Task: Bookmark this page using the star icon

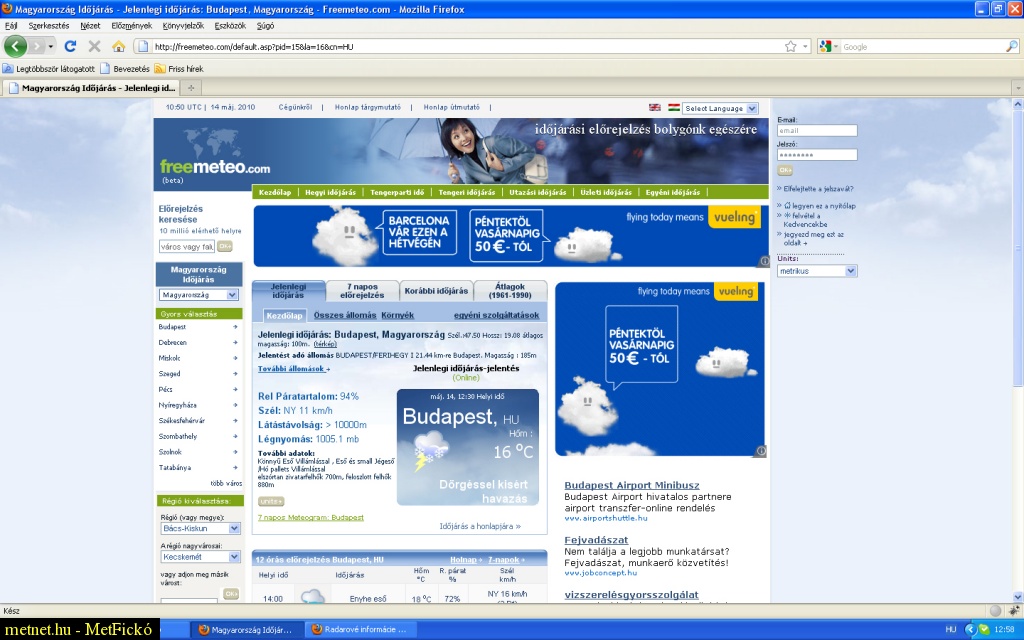Action: [x=790, y=46]
